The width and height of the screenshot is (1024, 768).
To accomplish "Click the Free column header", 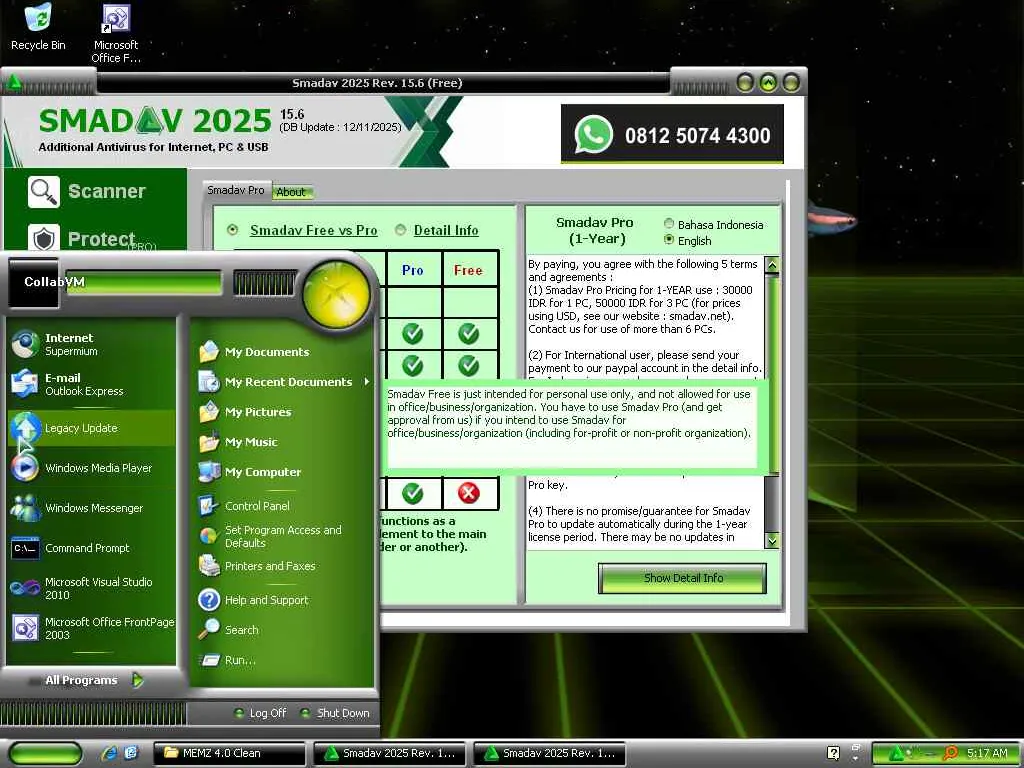I will point(469,270).
